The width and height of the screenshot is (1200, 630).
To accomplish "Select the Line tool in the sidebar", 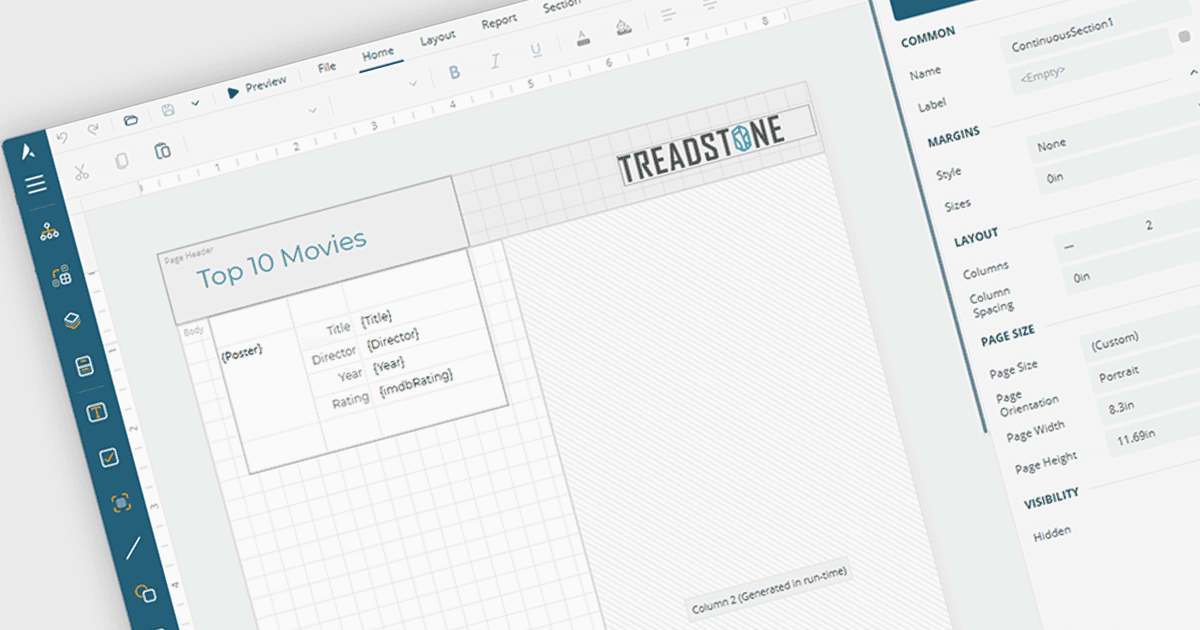I will point(133,547).
